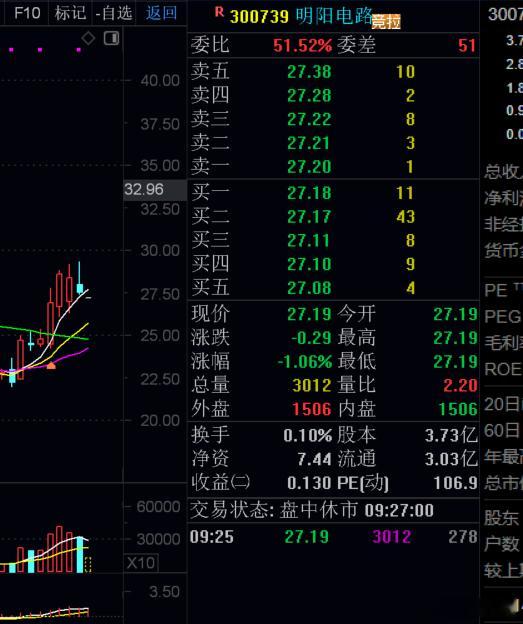Screen dimensions: 523x624
Task: Open the F10 company info tab
Action: click(27, 13)
